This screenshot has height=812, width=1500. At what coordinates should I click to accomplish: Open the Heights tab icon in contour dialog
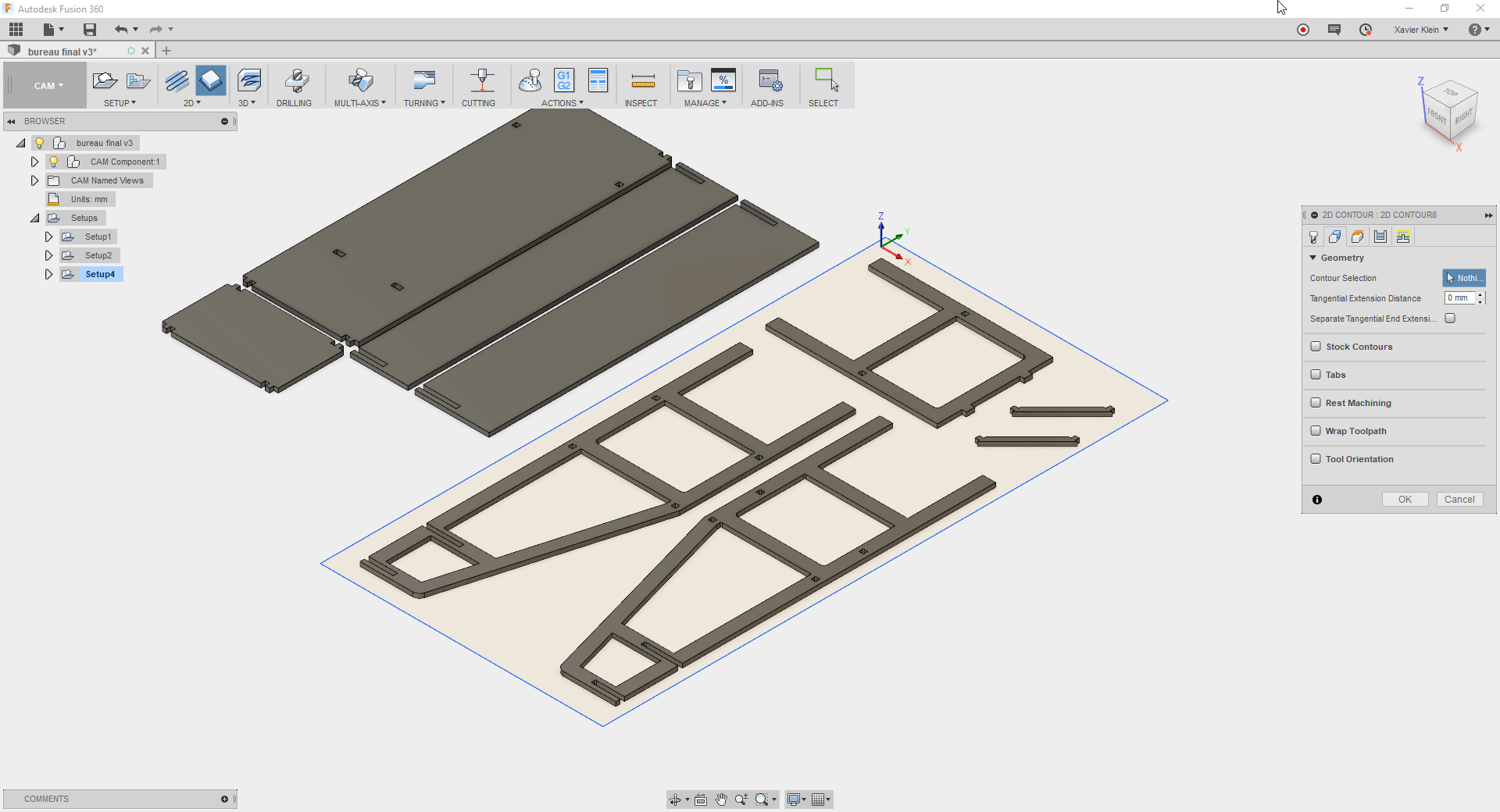1358,237
